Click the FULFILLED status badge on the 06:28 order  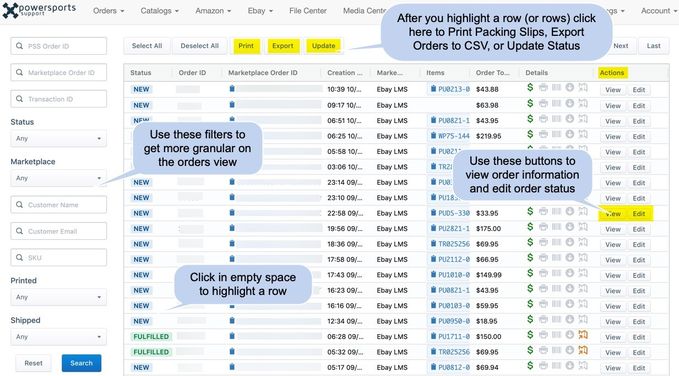[151, 337]
